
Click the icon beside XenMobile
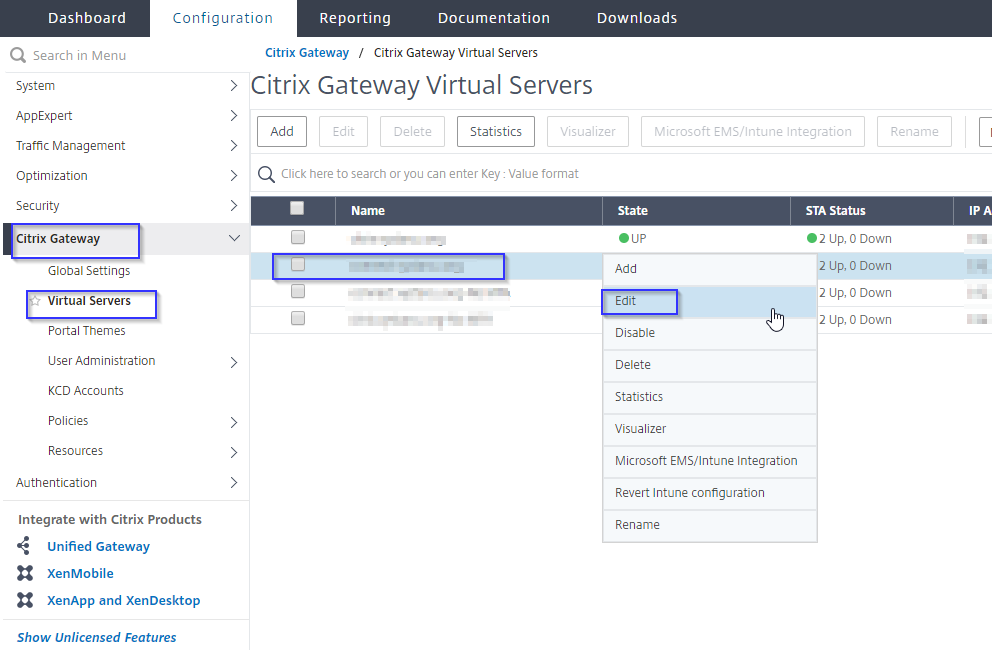click(x=25, y=573)
